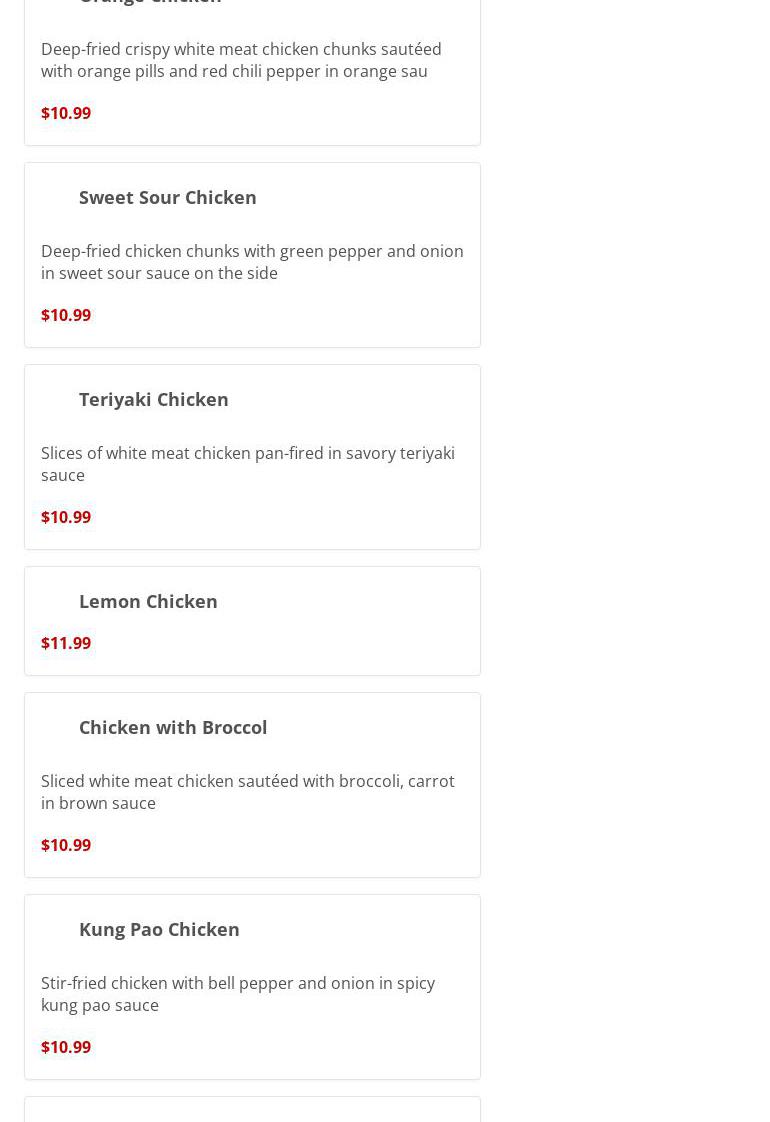Open the Sweet Sour Chicken menu item
This screenshot has width=770, height=1122.
[x=167, y=197]
